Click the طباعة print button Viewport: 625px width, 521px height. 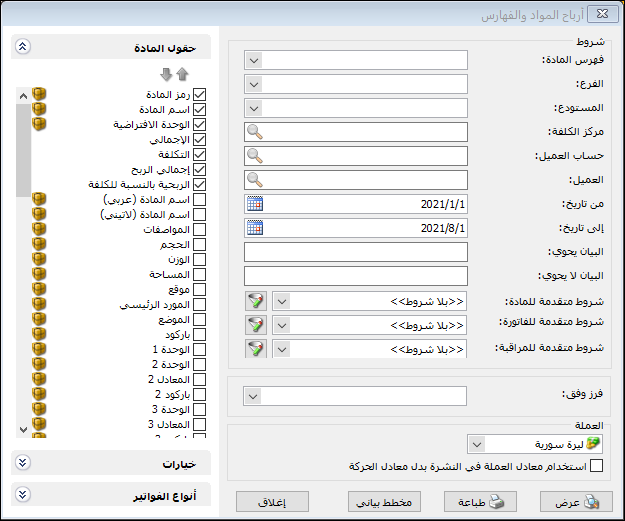click(x=480, y=502)
